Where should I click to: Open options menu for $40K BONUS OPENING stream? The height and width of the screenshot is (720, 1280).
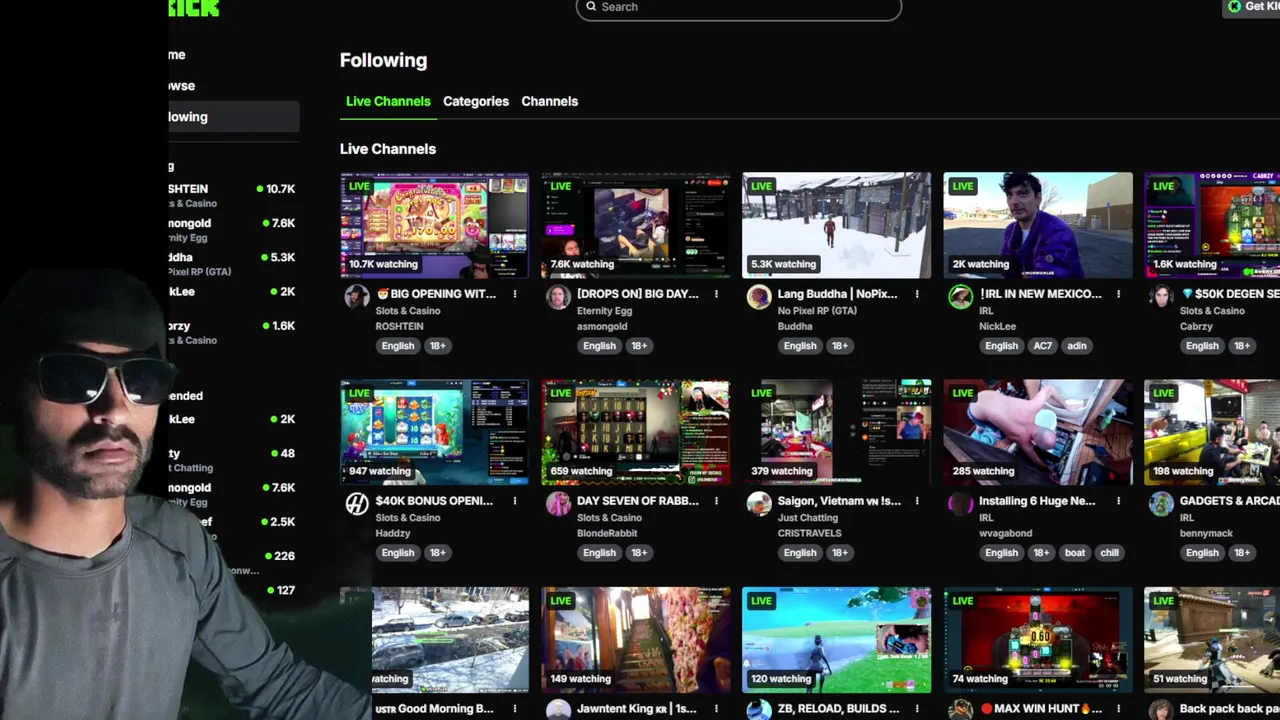click(x=515, y=501)
